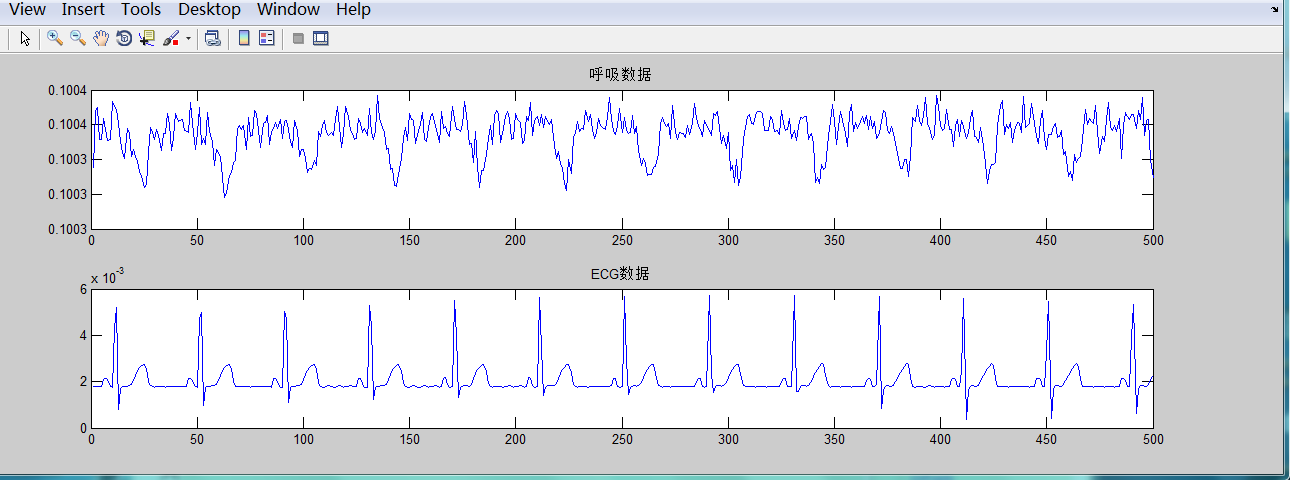This screenshot has height=480, width=1290.
Task: Insert a legend using the toolbar
Action: [266, 39]
